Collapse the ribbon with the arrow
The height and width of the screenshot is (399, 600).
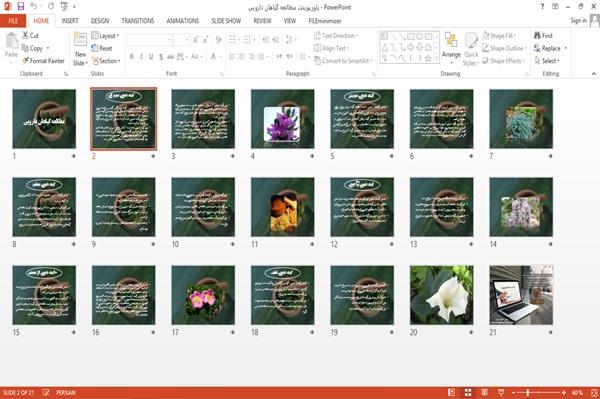pos(594,73)
